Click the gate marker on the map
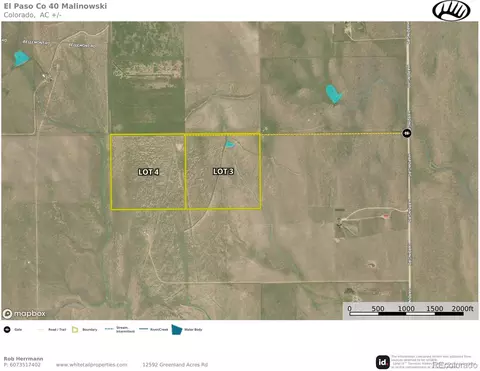This screenshot has height=371, width=480. (x=406, y=133)
